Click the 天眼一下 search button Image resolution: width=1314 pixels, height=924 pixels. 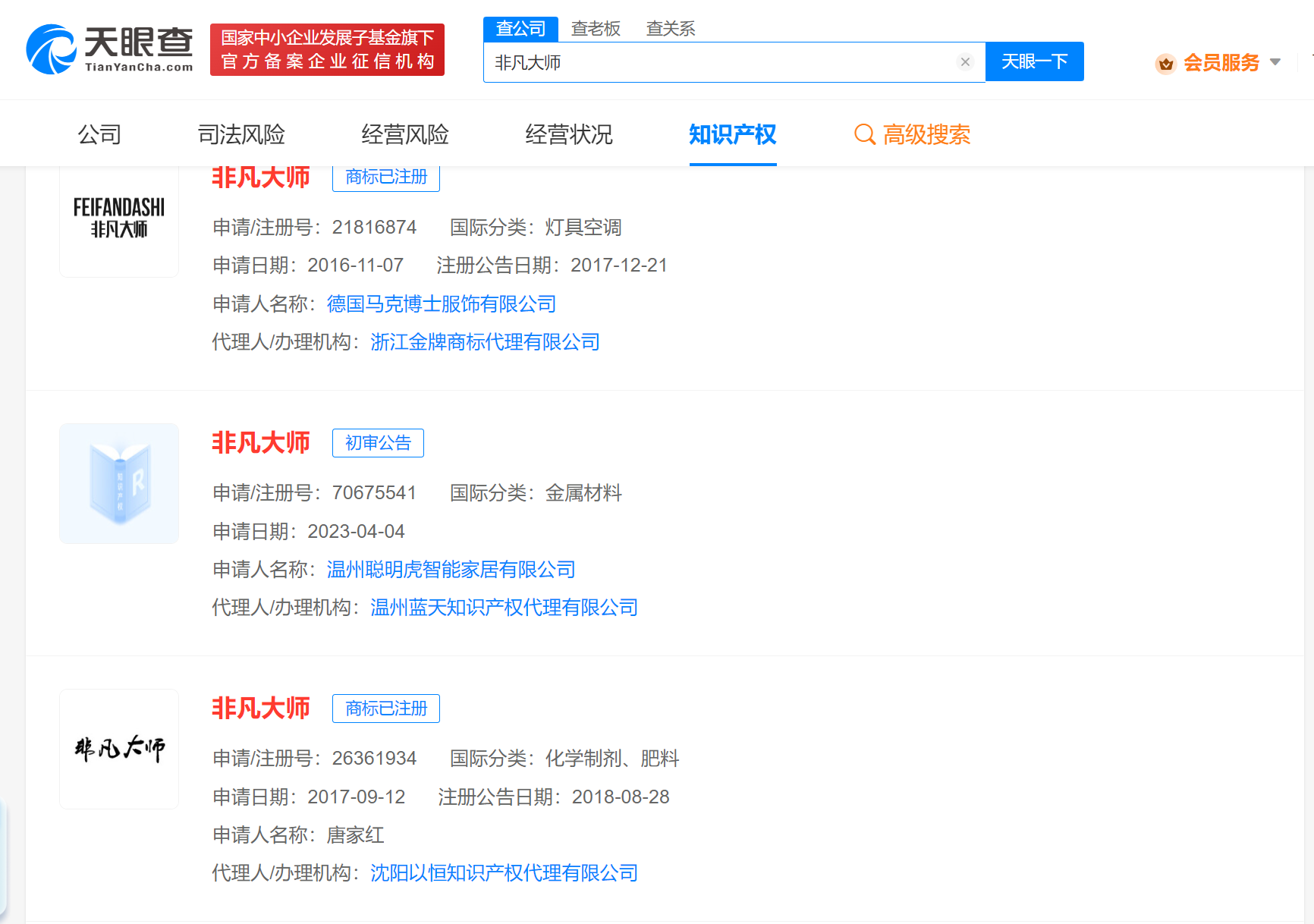coord(1034,61)
